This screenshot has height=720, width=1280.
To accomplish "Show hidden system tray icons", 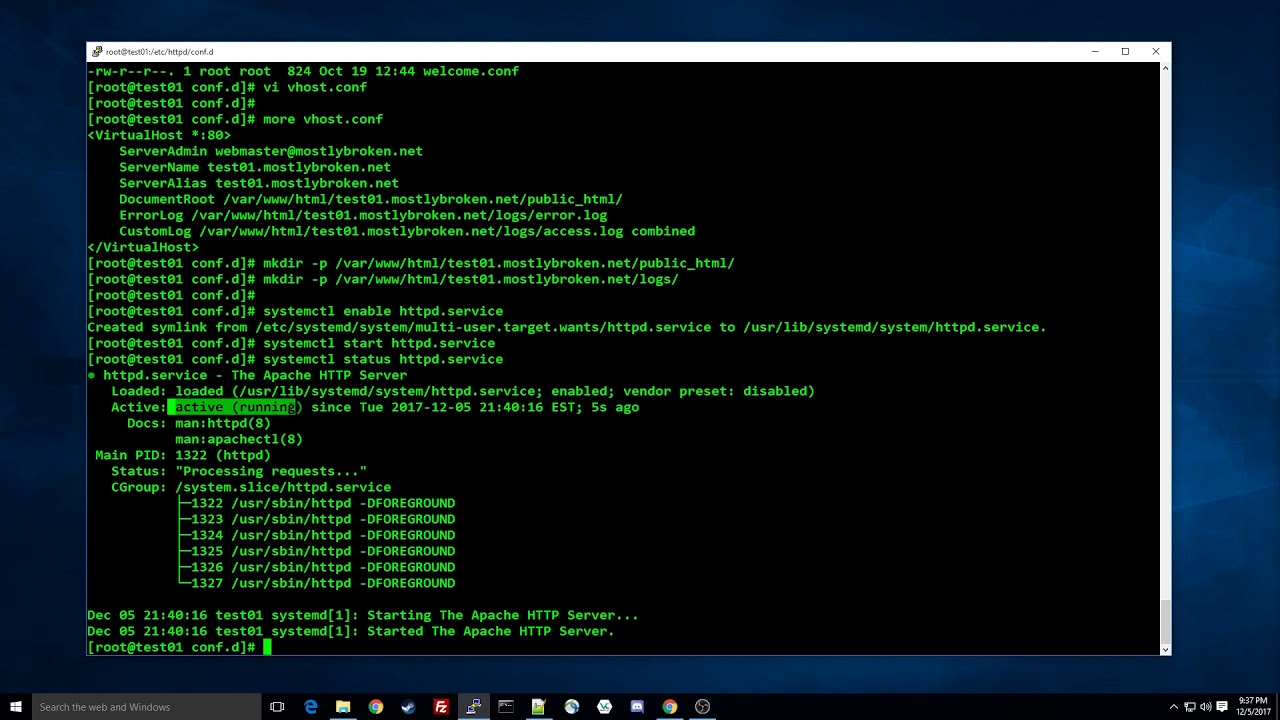I will click(1174, 707).
